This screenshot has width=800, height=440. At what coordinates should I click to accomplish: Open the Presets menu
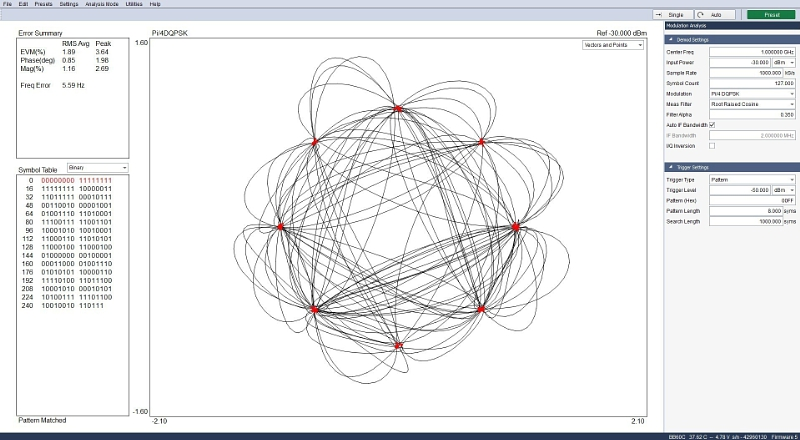[x=43, y=4]
